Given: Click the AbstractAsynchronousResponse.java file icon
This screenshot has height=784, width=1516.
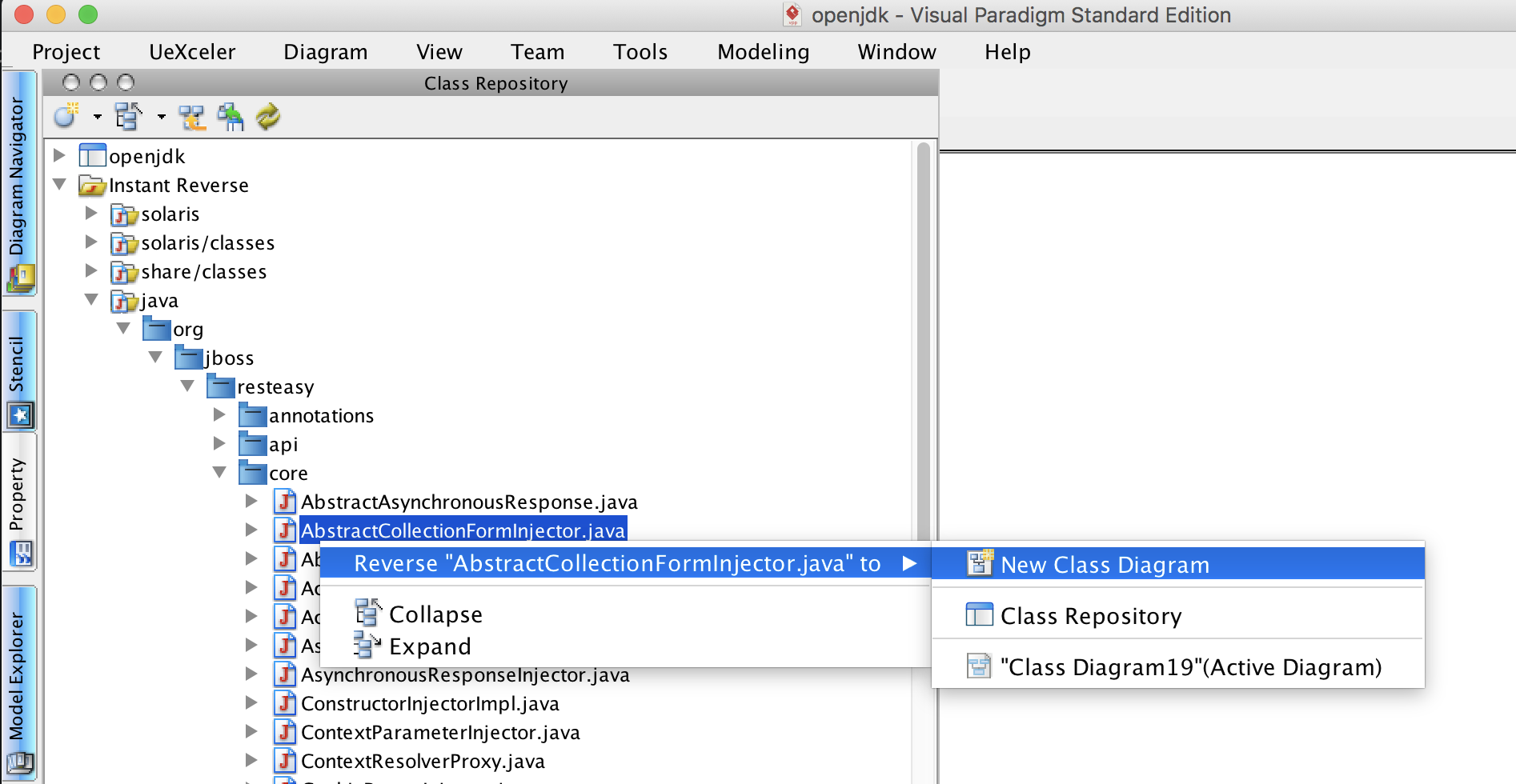Looking at the screenshot, I should click(x=285, y=502).
